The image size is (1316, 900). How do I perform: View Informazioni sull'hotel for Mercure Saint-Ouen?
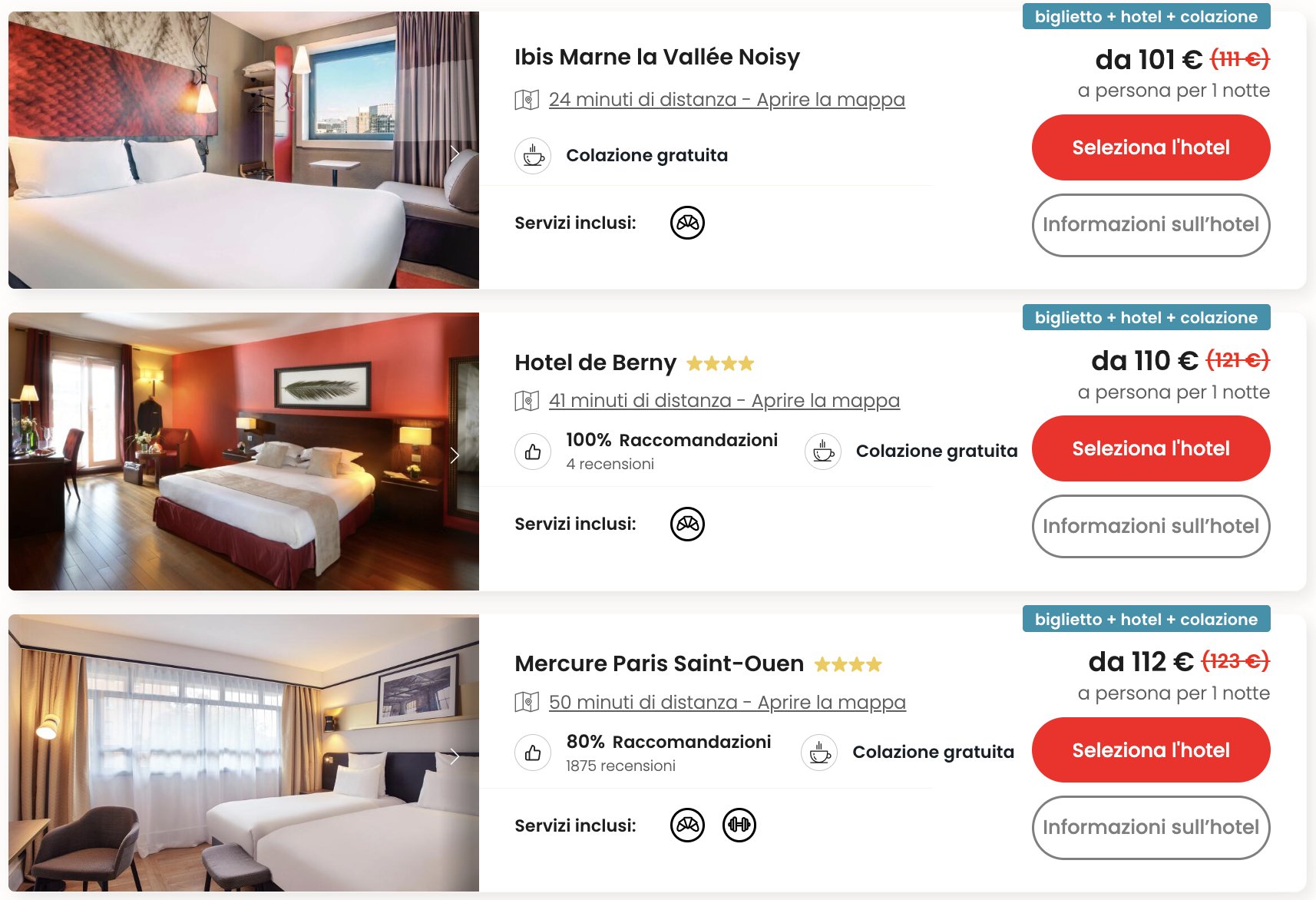tap(1151, 828)
